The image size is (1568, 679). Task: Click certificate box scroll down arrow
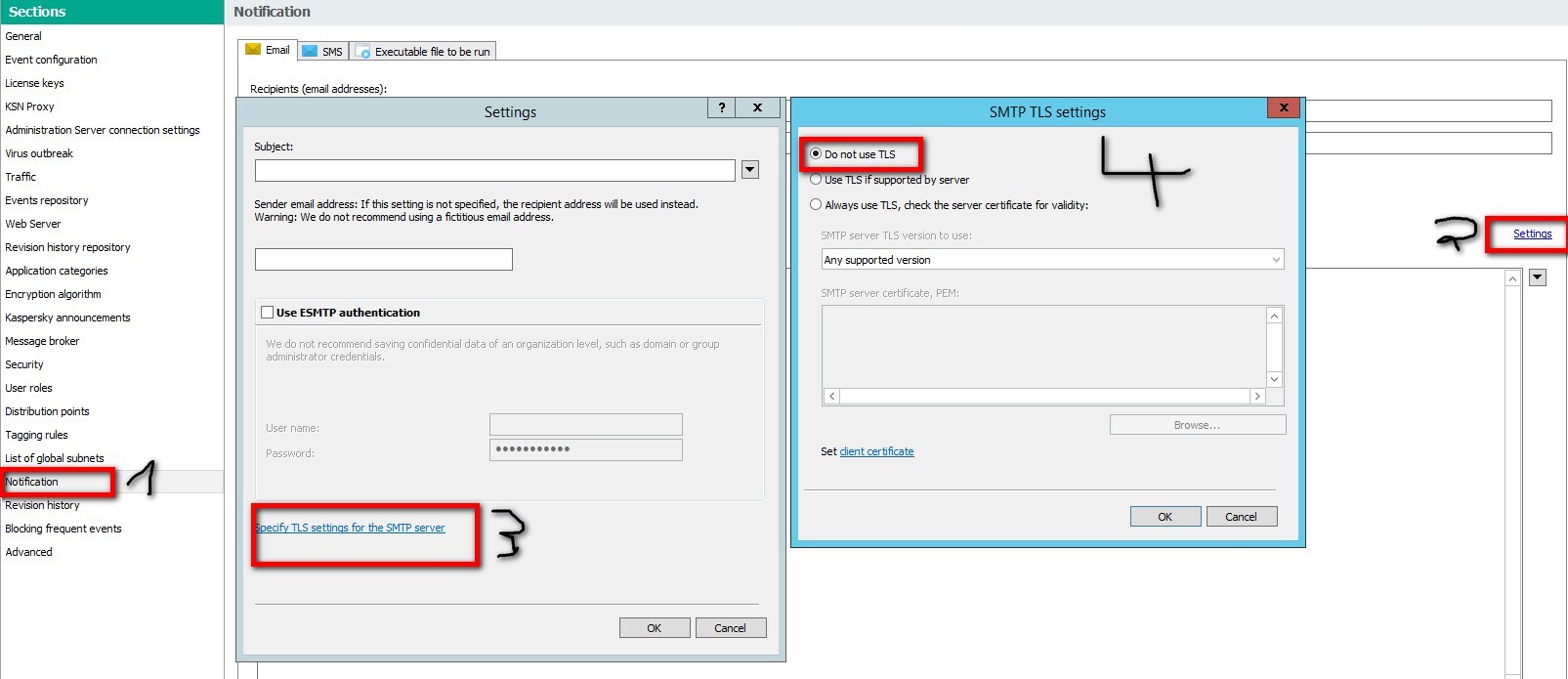(1274, 379)
